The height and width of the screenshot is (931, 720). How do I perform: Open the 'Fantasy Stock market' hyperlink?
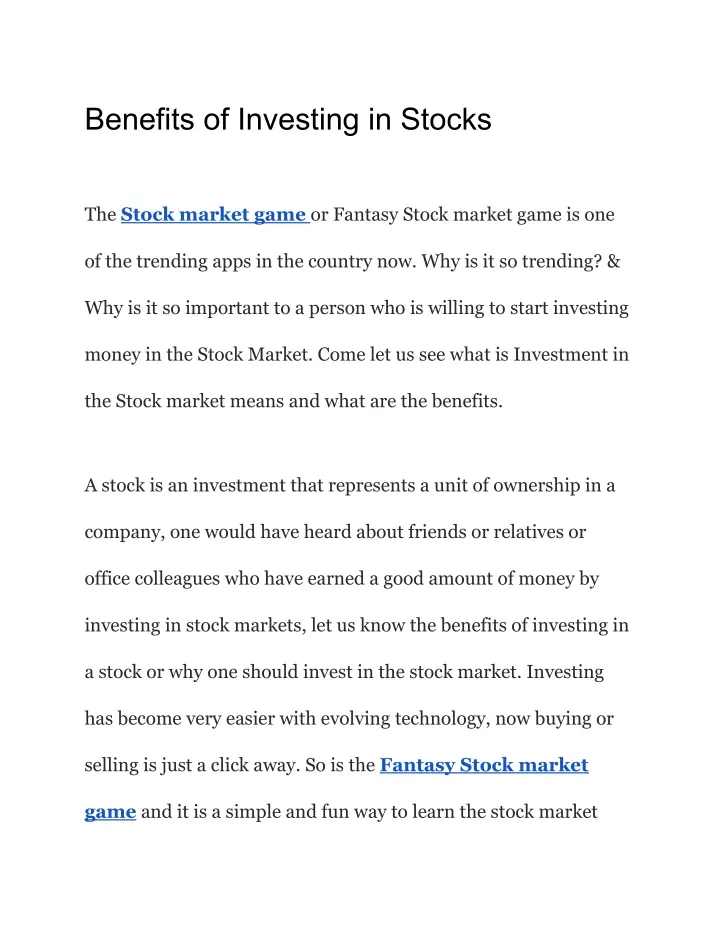point(484,765)
